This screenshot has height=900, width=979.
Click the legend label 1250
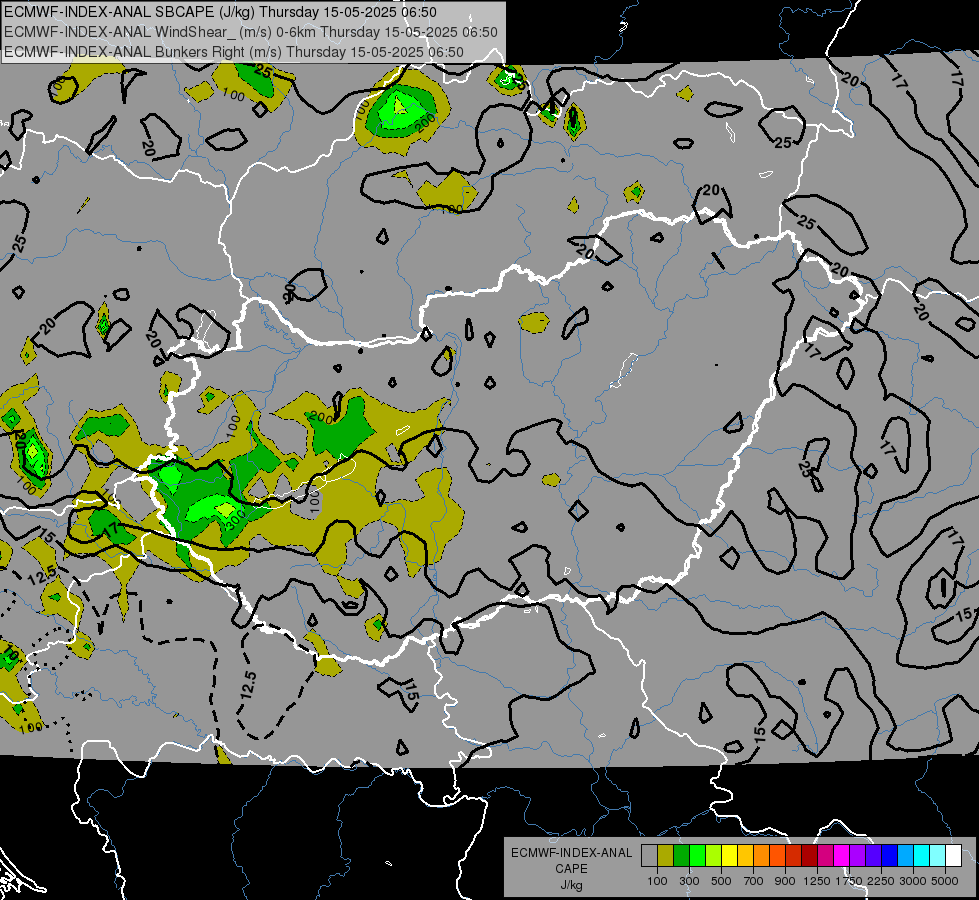click(817, 881)
